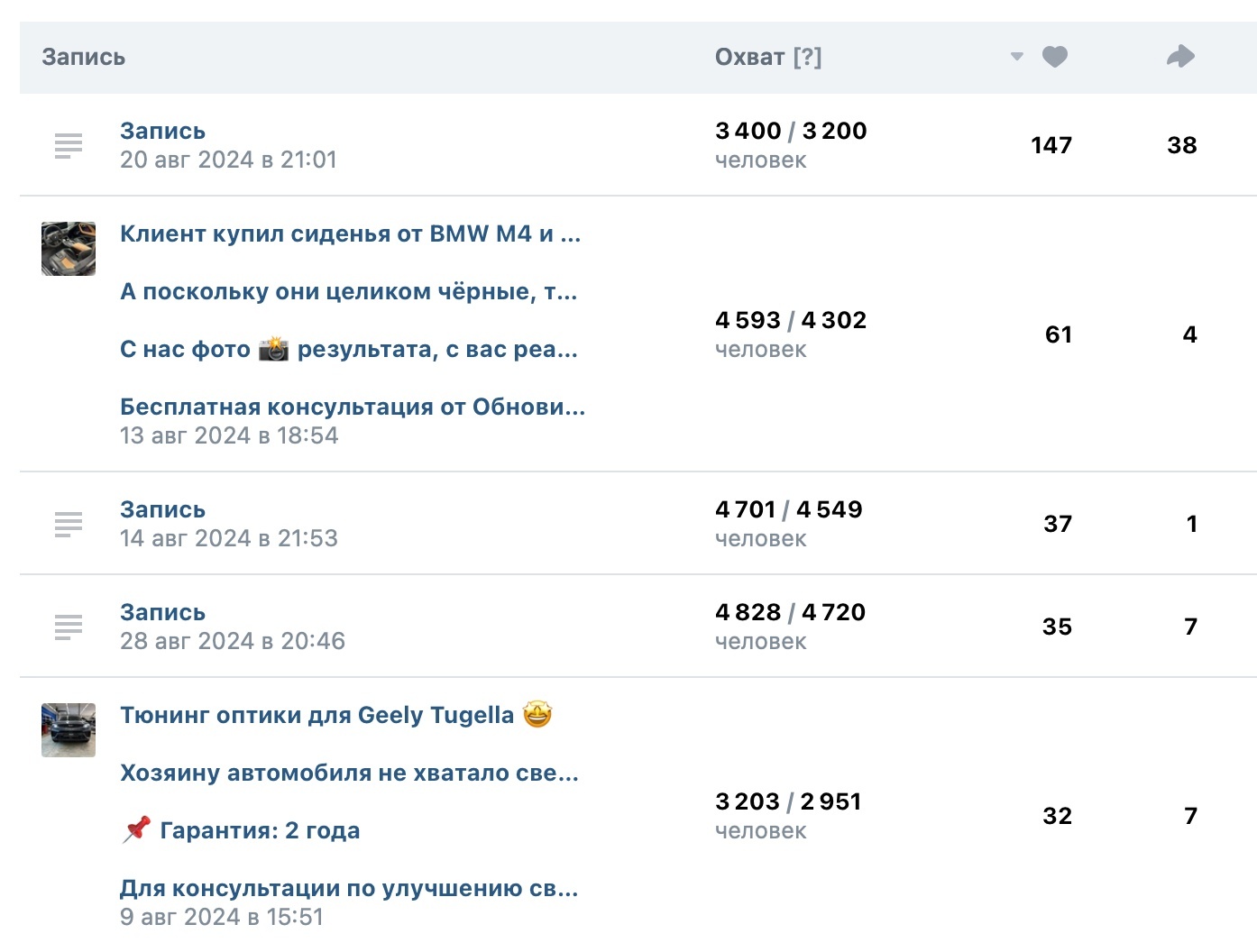Click the star-eyes emoji after Geely Tugella
The height and width of the screenshot is (952, 1257).
[x=537, y=715]
